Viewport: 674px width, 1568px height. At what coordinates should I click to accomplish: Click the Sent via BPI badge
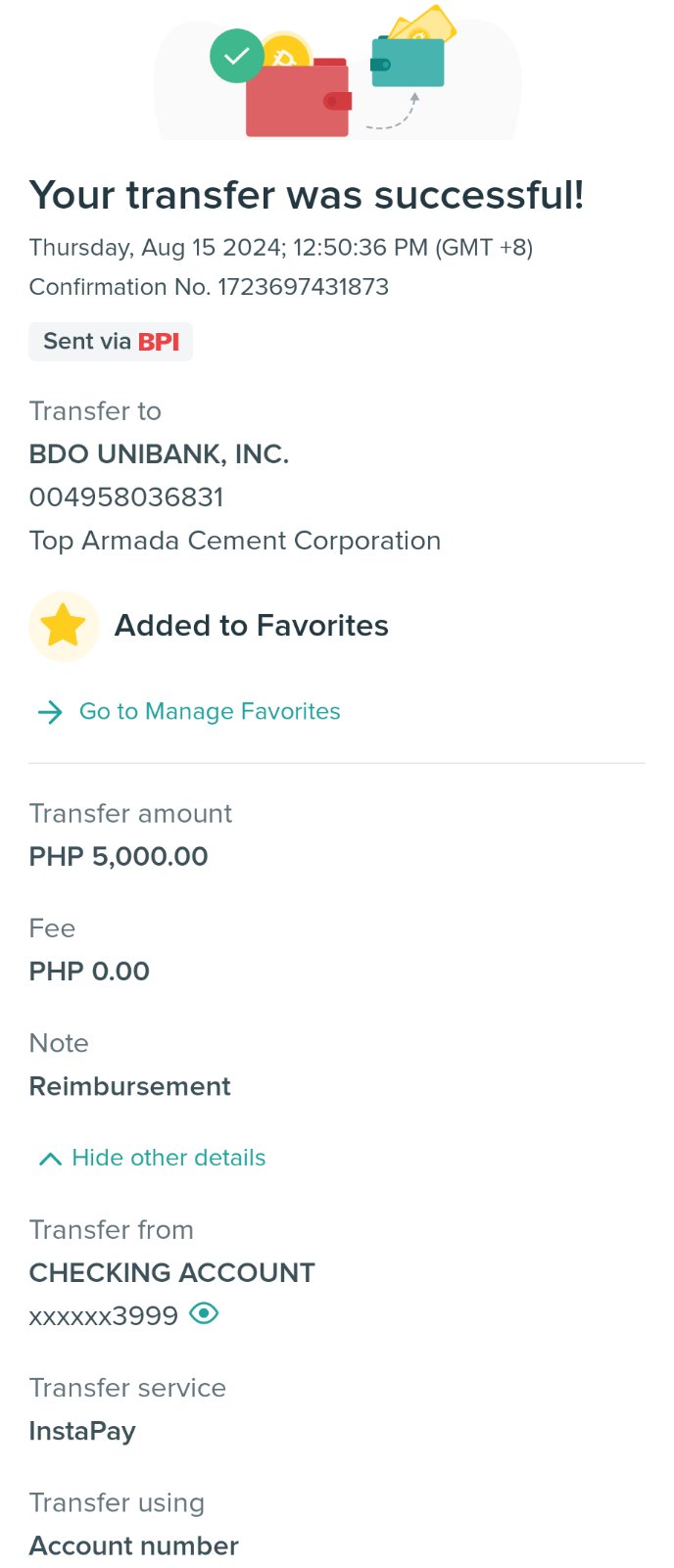[111, 342]
